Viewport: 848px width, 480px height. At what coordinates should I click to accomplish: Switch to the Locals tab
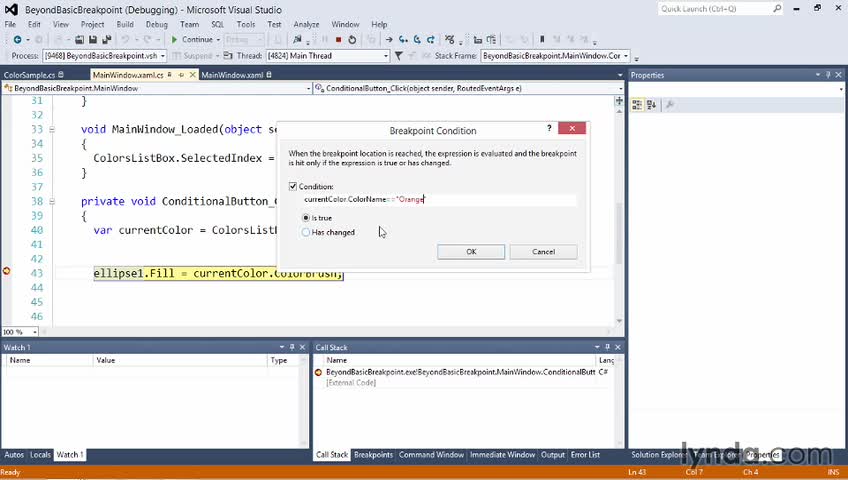coord(40,455)
